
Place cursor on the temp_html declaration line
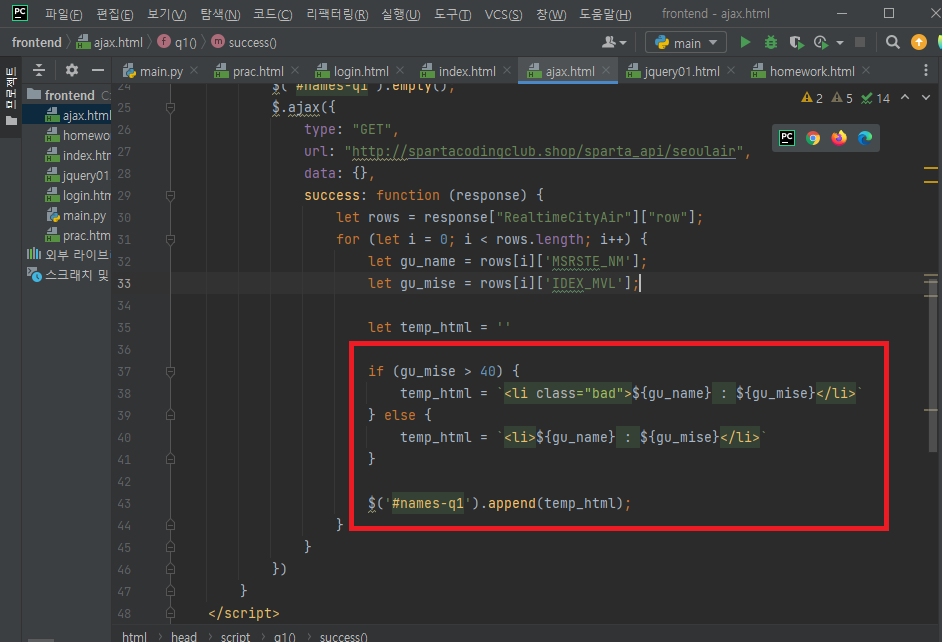coord(439,327)
